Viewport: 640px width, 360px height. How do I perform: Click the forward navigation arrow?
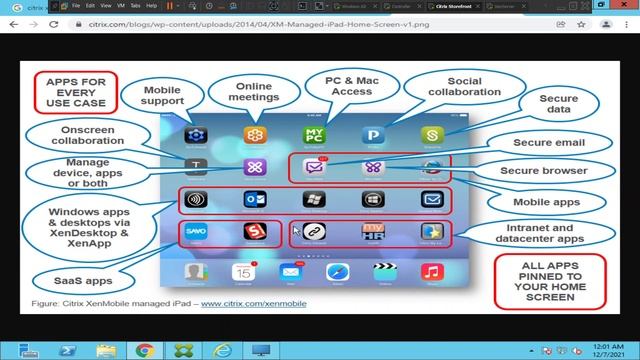[x=34, y=24]
